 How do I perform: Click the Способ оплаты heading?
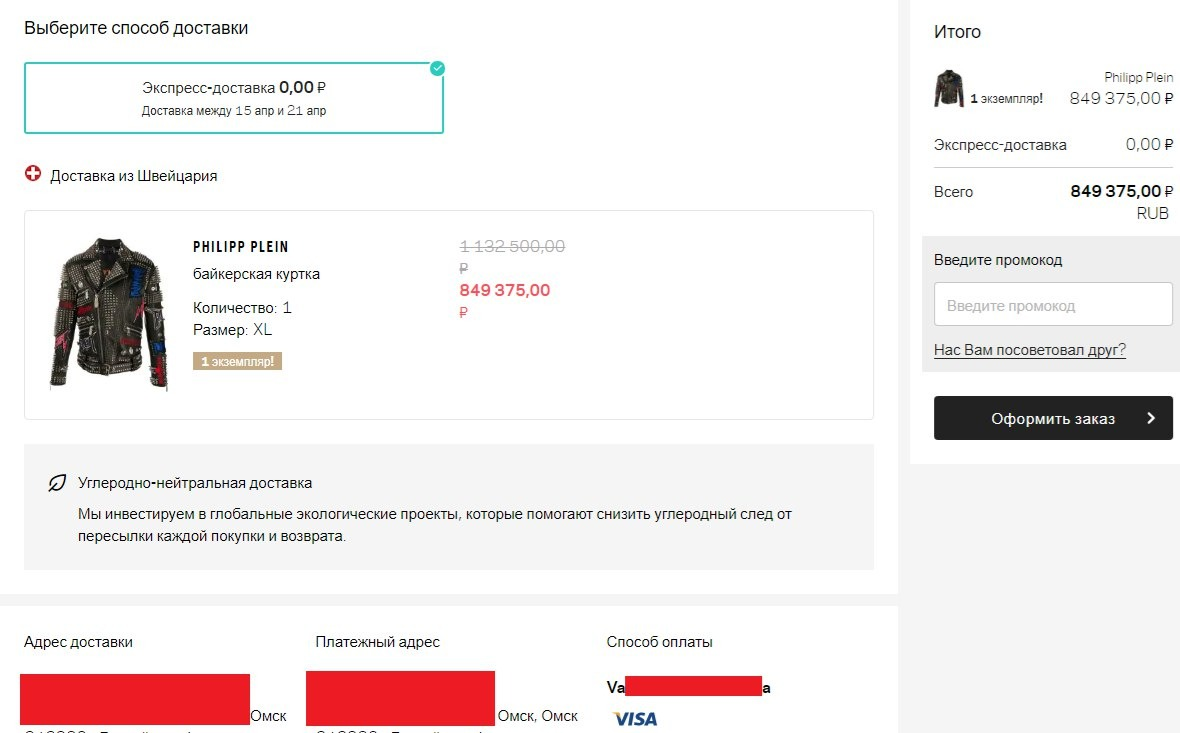tap(659, 642)
